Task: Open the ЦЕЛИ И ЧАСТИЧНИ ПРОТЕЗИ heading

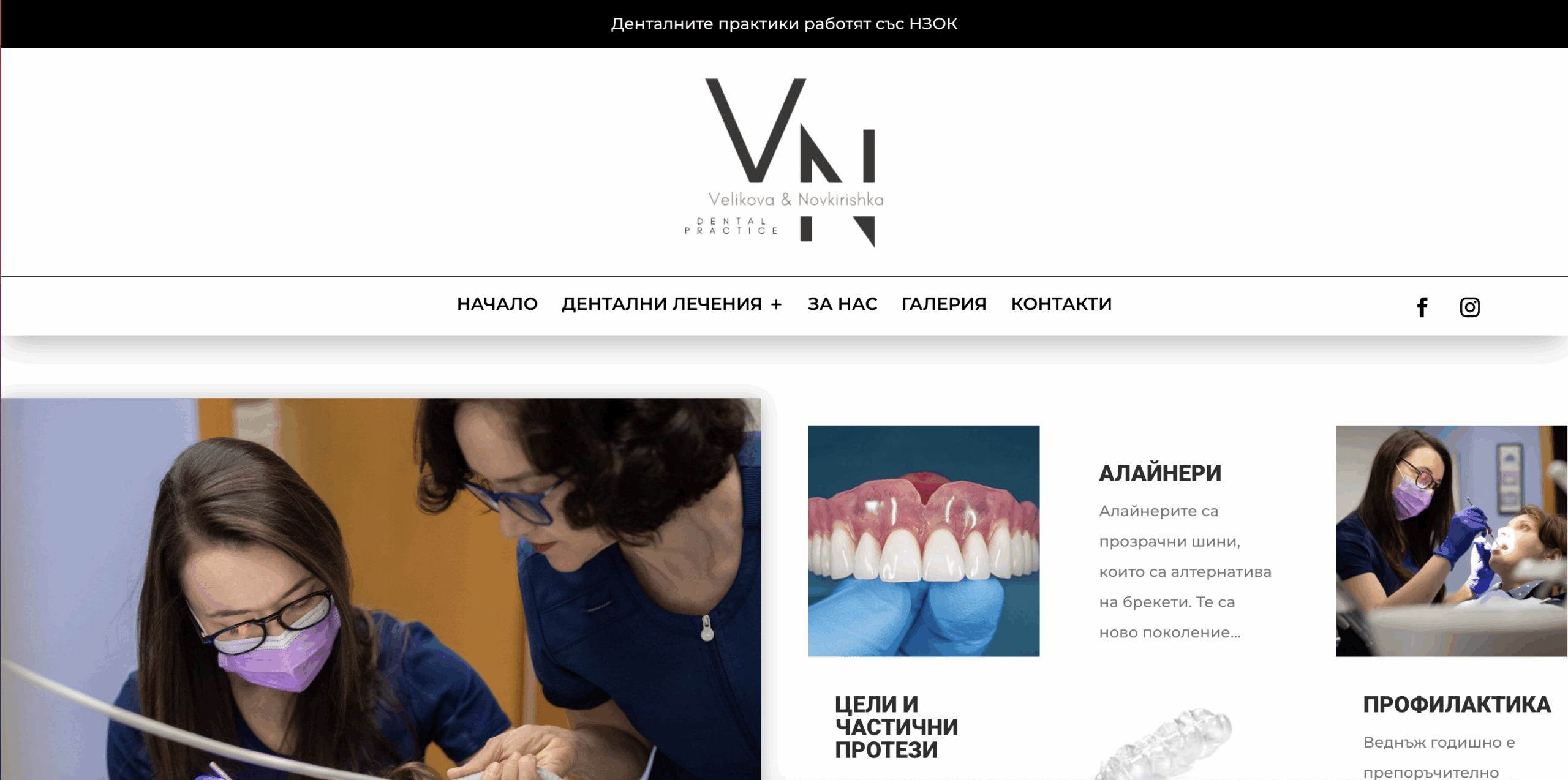Action: pyautogui.click(x=897, y=727)
